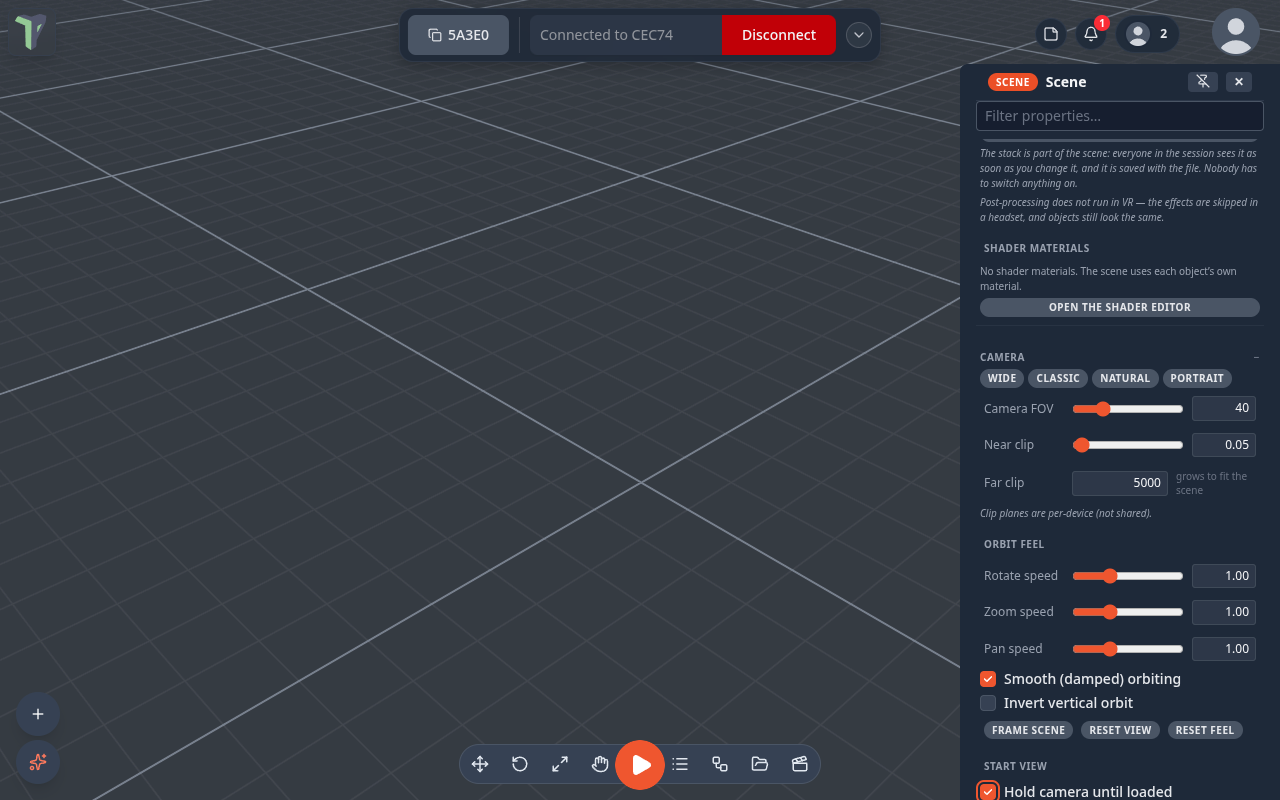
Task: Click the Filter properties search field
Action: tap(1120, 116)
